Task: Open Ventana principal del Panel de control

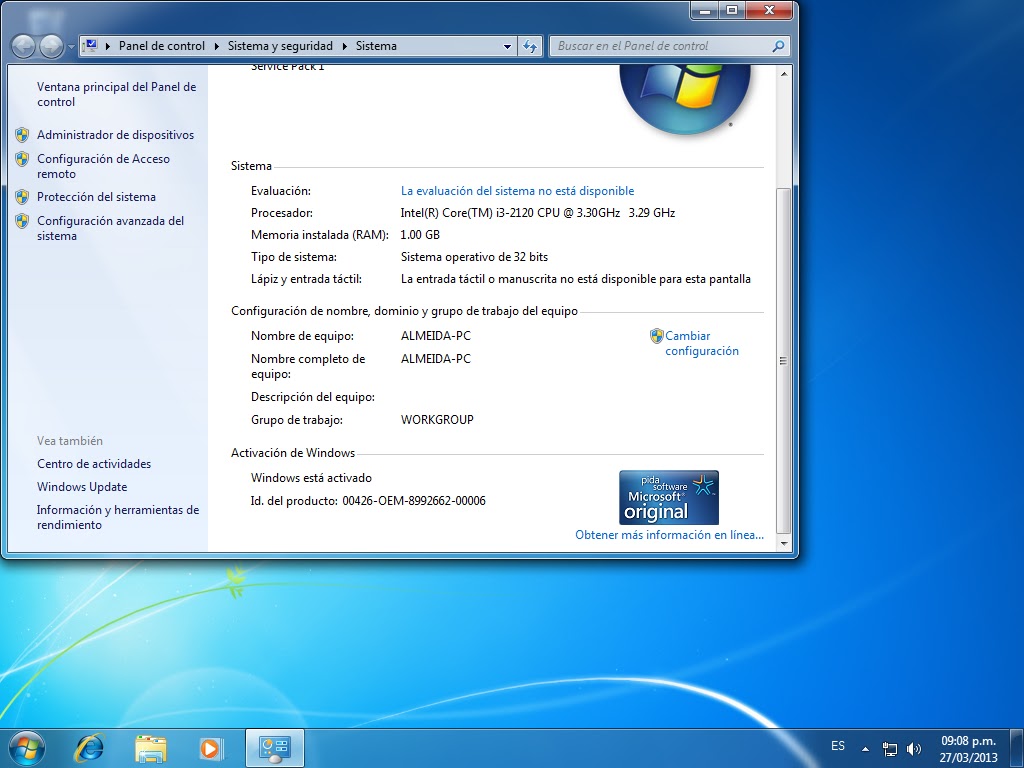Action: [116, 94]
